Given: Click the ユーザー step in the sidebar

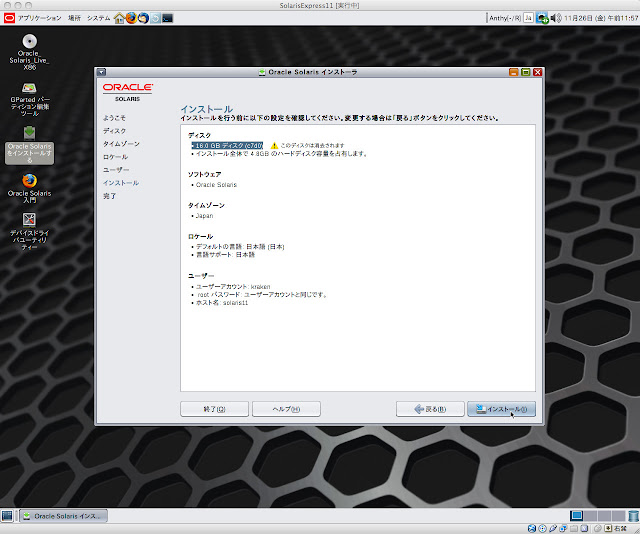Looking at the screenshot, I should [116, 170].
